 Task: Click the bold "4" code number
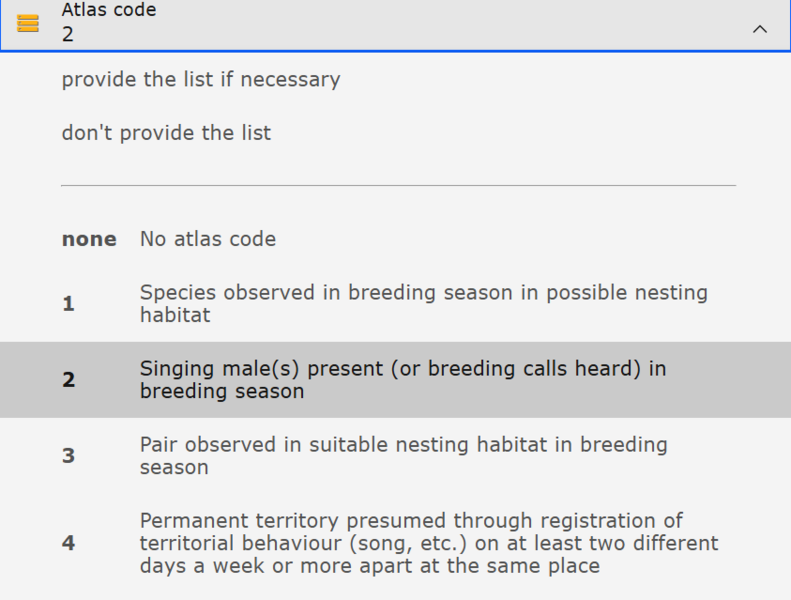(68, 543)
